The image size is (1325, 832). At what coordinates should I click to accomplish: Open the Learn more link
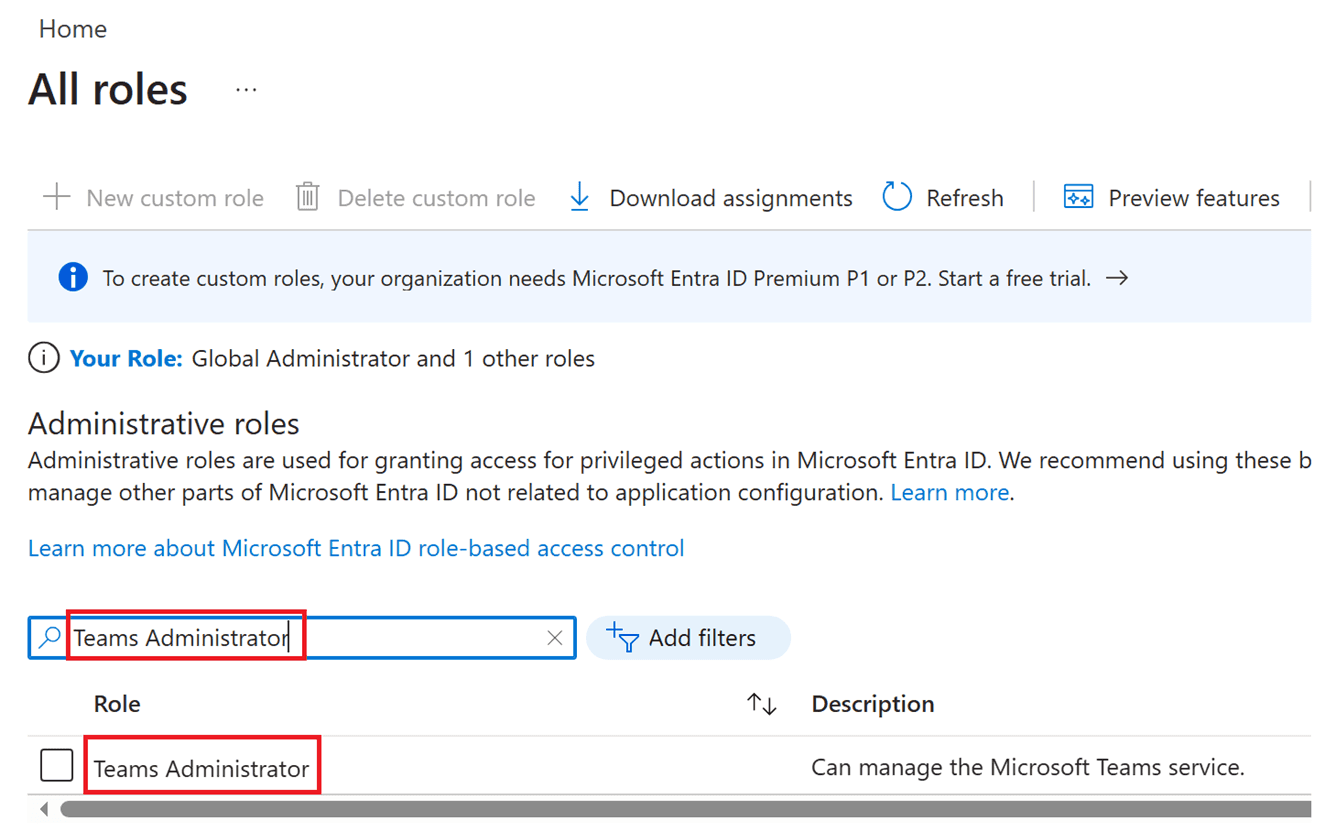[x=949, y=492]
